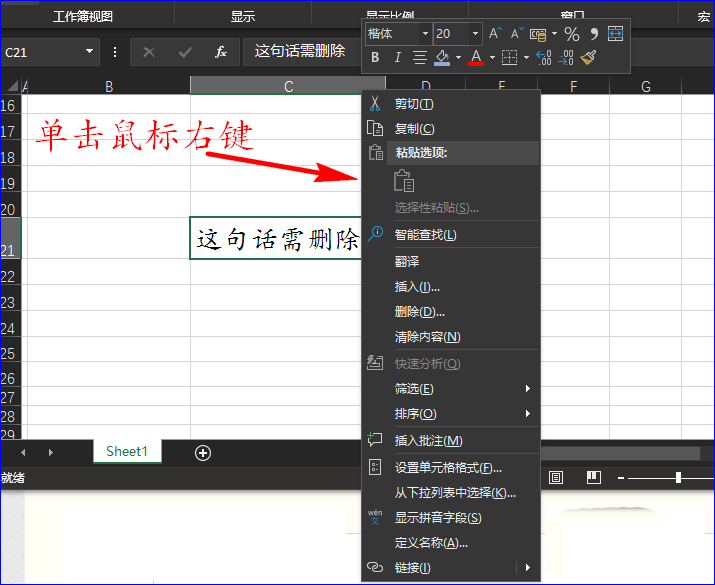
Task: Toggle italic in the mini toolbar
Action: [x=397, y=58]
